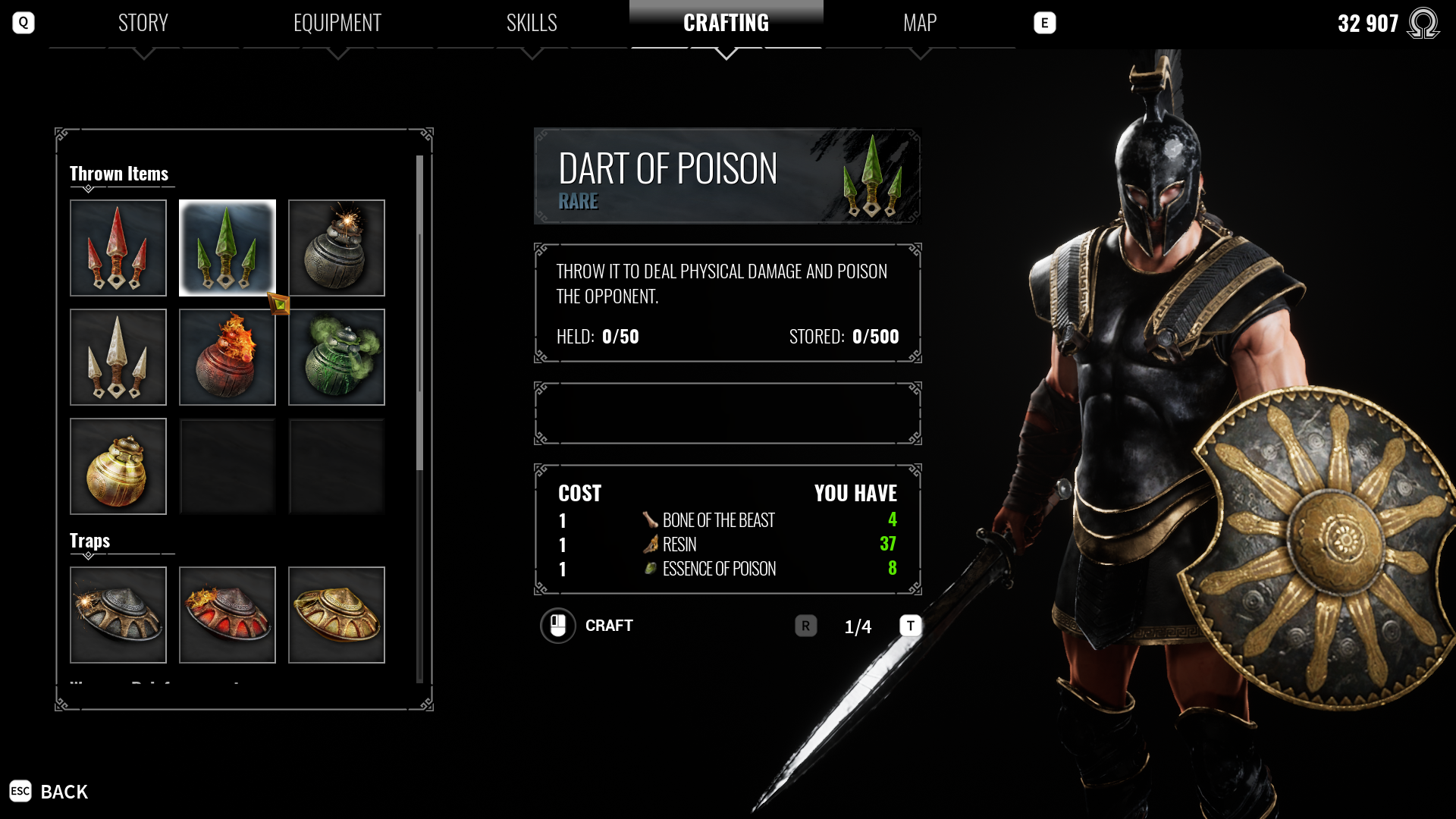
Task: Click the Back button
Action: 49,792
